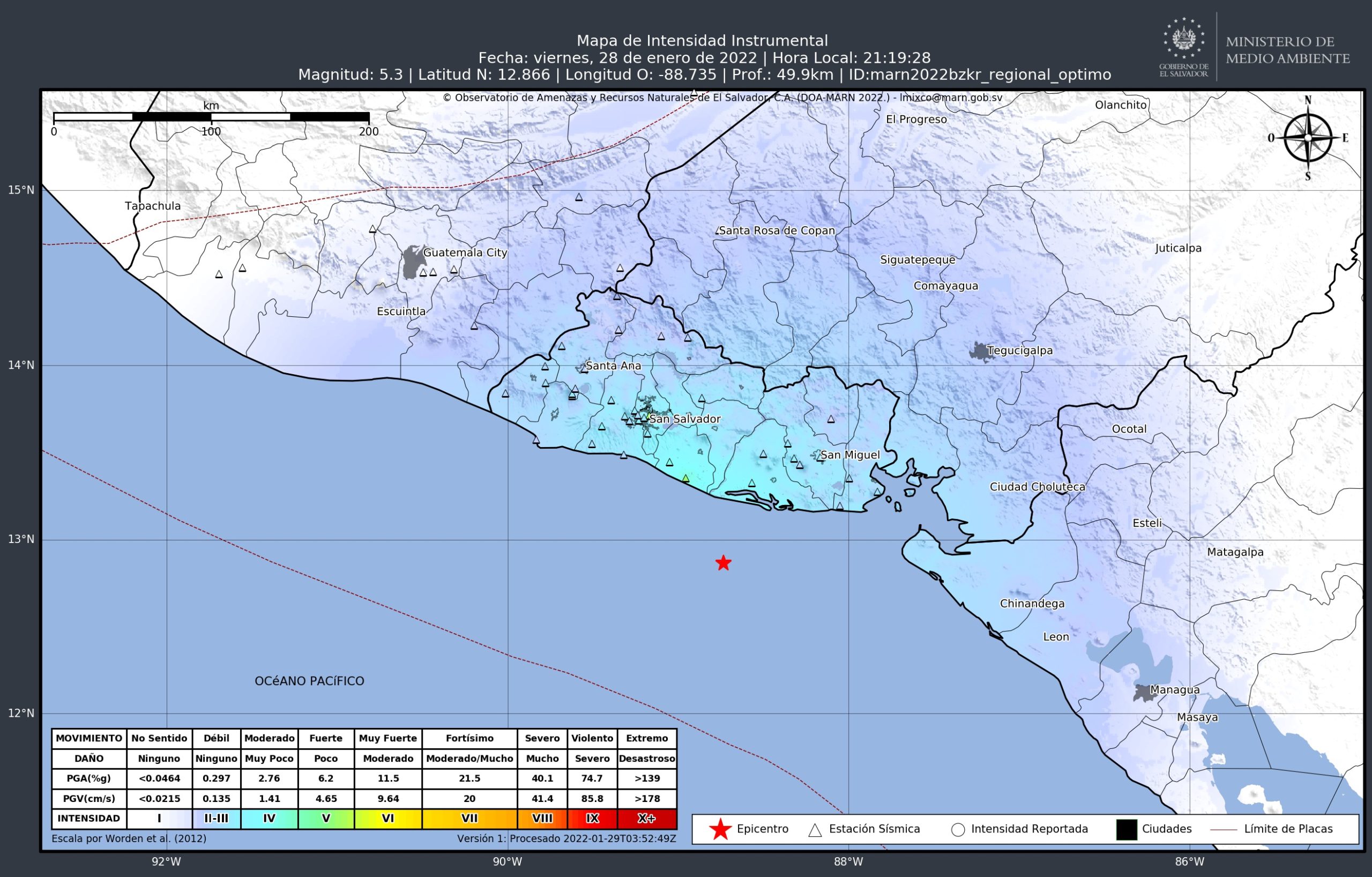This screenshot has width=1372, height=877.
Task: Click the Ocotal label
Action: pyautogui.click(x=1129, y=429)
